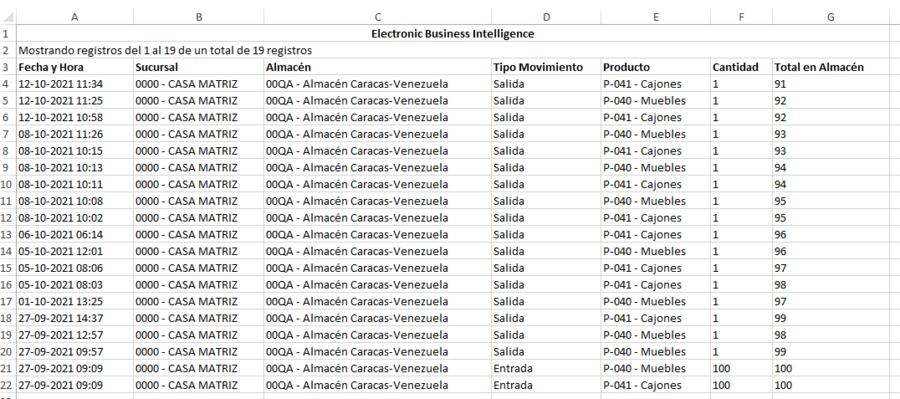Select row 12 header
This screenshot has height=399, width=900.
point(8,218)
